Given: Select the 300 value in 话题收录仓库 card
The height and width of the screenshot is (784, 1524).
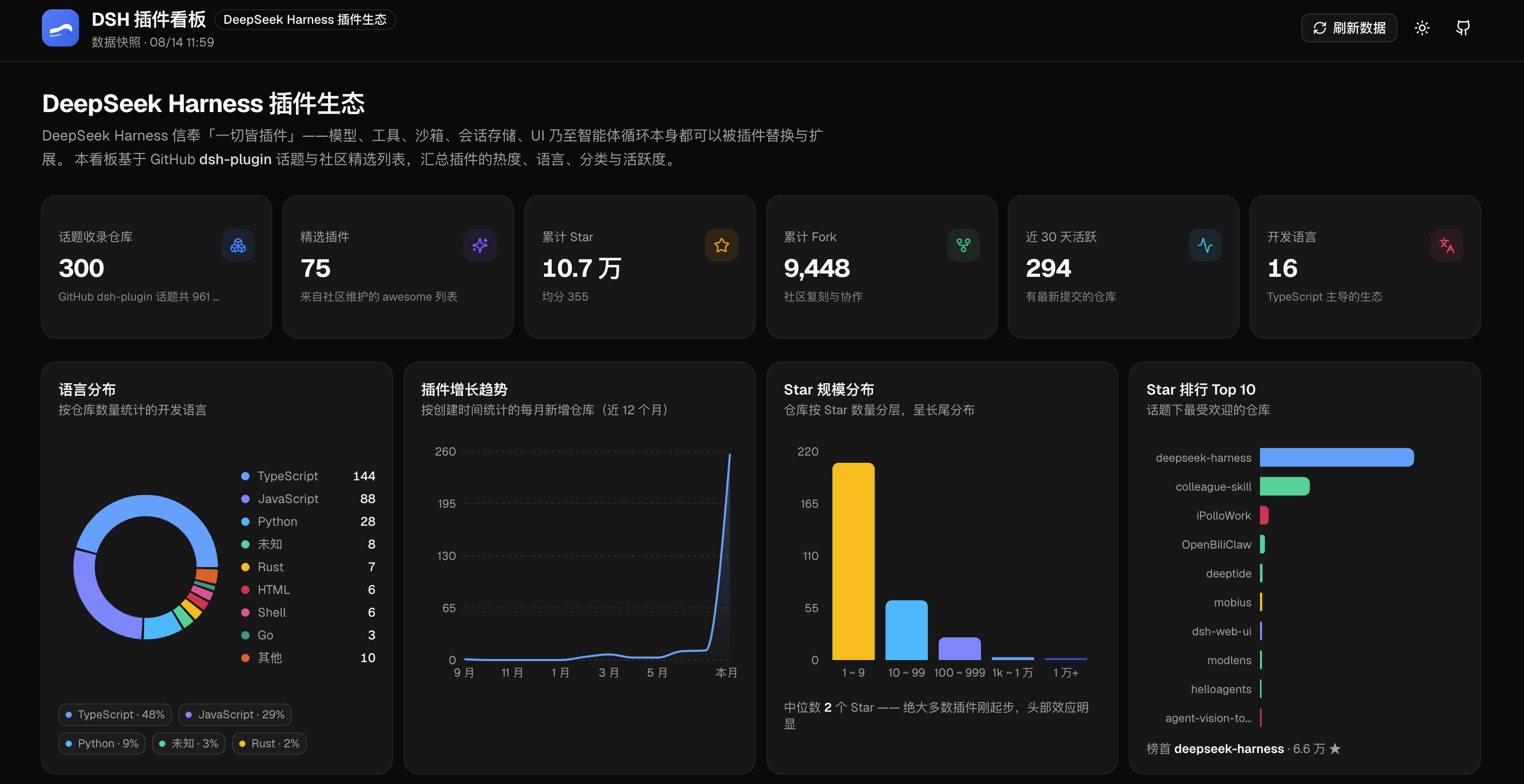Looking at the screenshot, I should pyautogui.click(x=81, y=269).
